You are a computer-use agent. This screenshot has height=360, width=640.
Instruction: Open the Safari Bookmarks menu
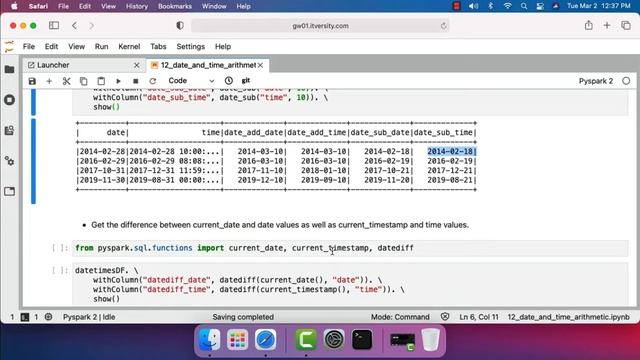pos(175,6)
